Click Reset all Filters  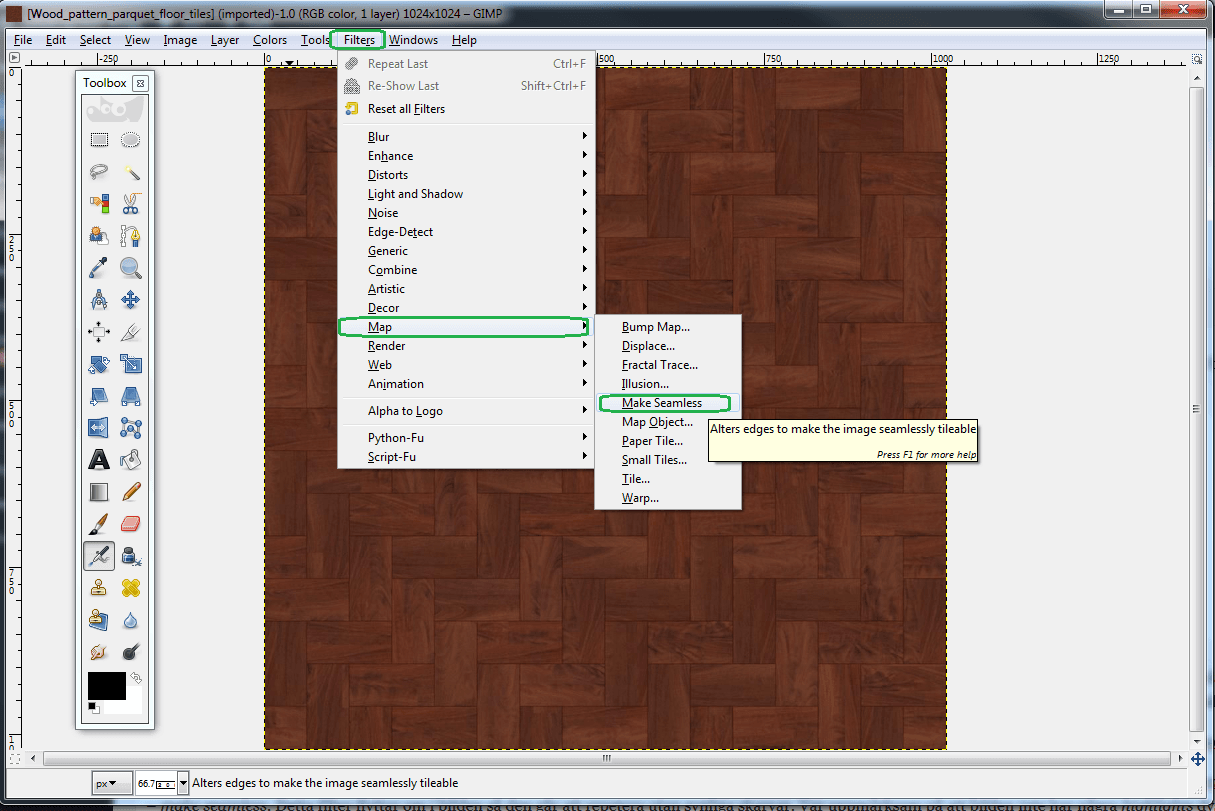click(x=406, y=109)
